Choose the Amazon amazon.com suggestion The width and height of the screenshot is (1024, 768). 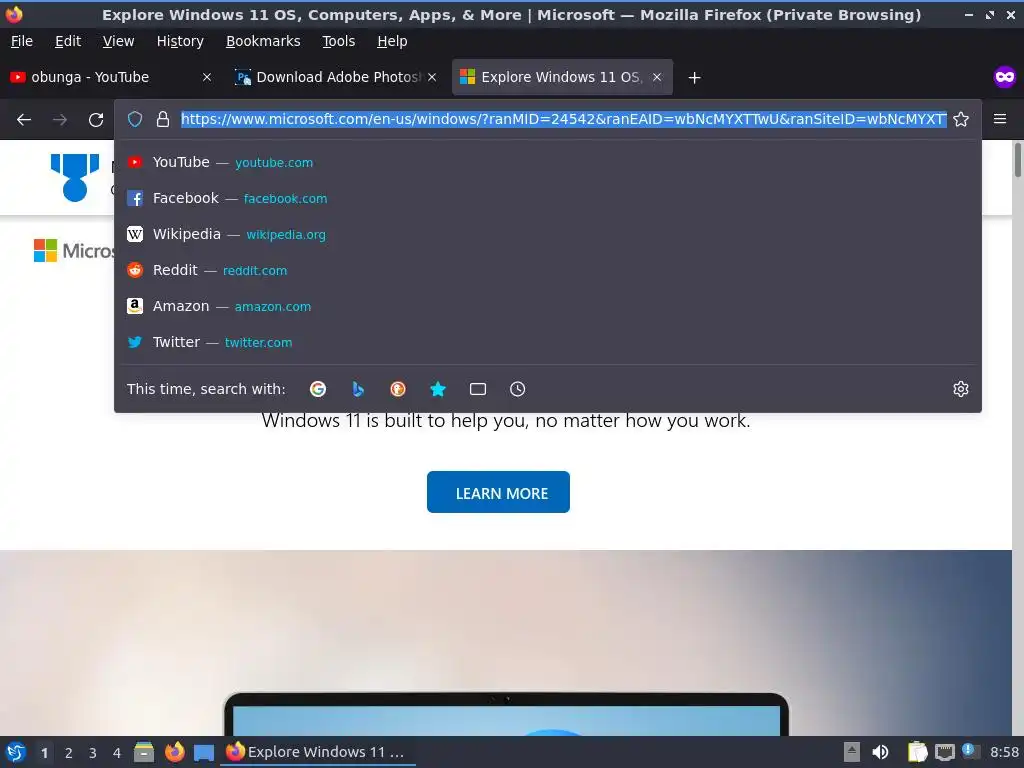[547, 306]
